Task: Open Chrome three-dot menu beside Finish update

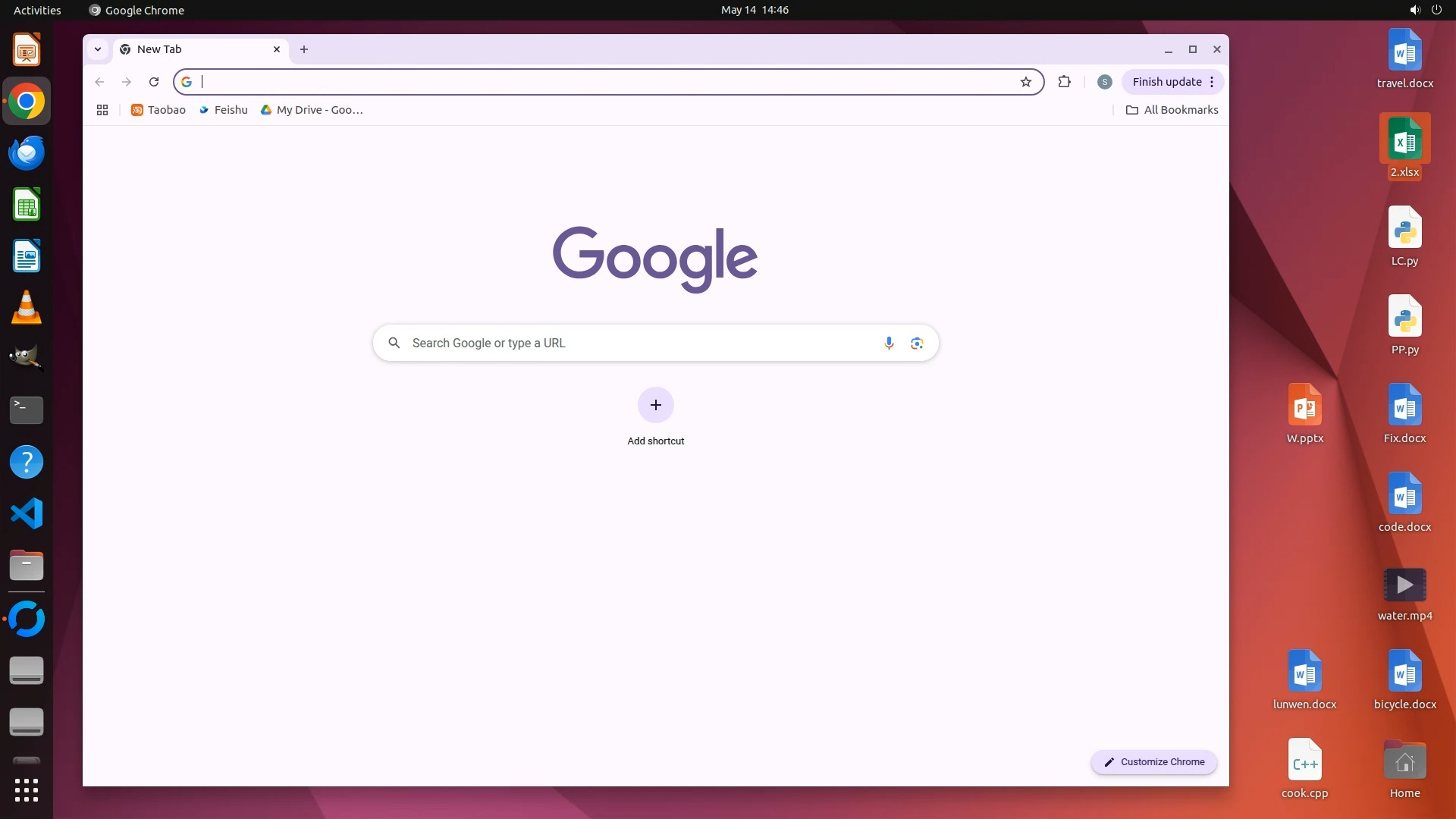Action: click(1212, 82)
